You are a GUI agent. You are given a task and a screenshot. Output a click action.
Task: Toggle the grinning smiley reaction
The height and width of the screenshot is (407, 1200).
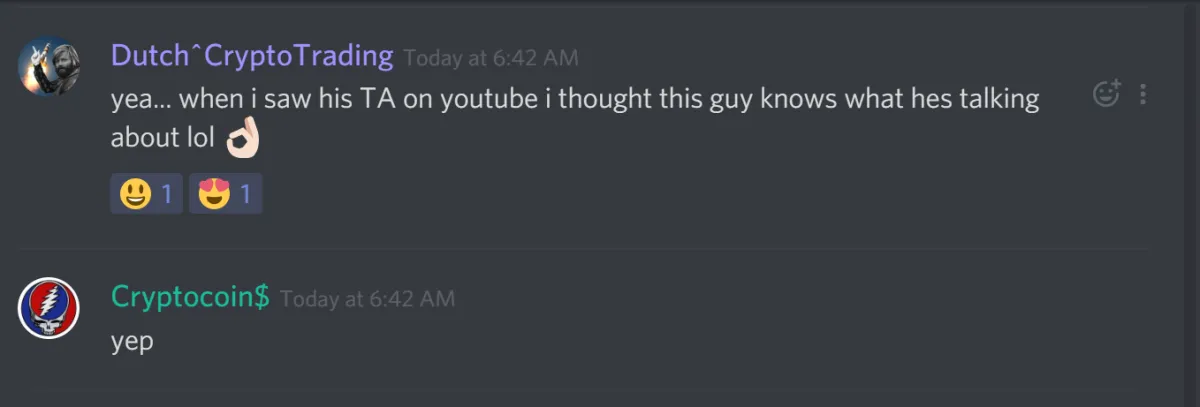coord(146,194)
